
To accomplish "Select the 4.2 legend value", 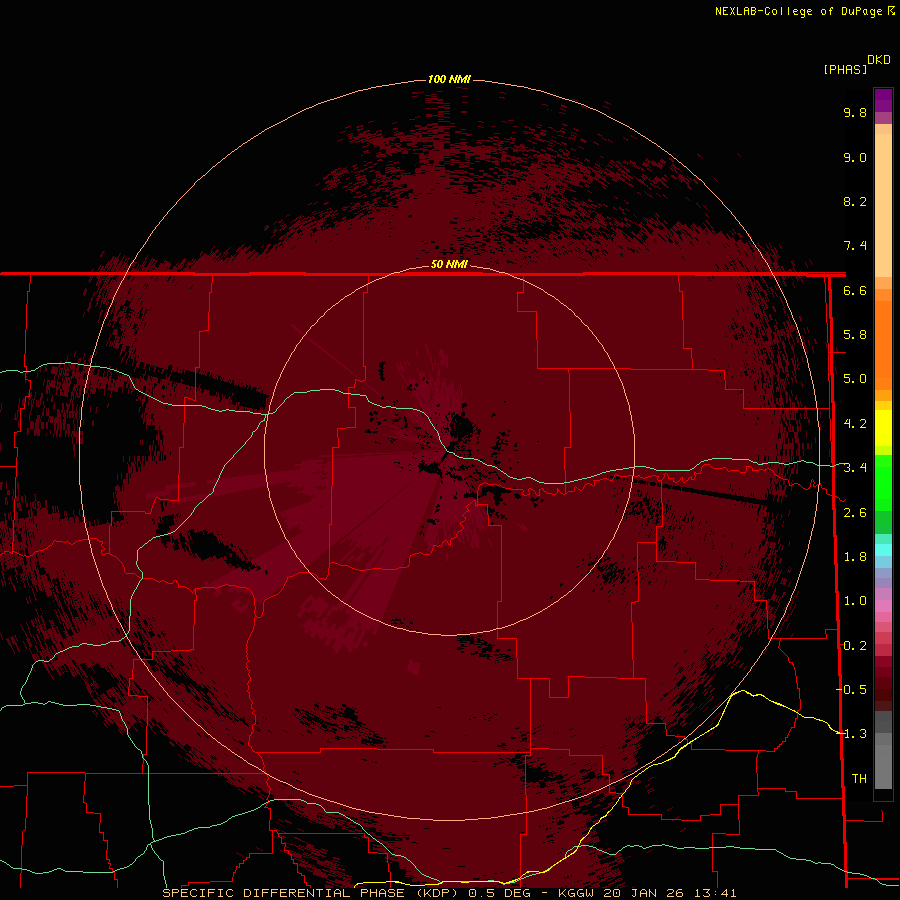I will (855, 424).
